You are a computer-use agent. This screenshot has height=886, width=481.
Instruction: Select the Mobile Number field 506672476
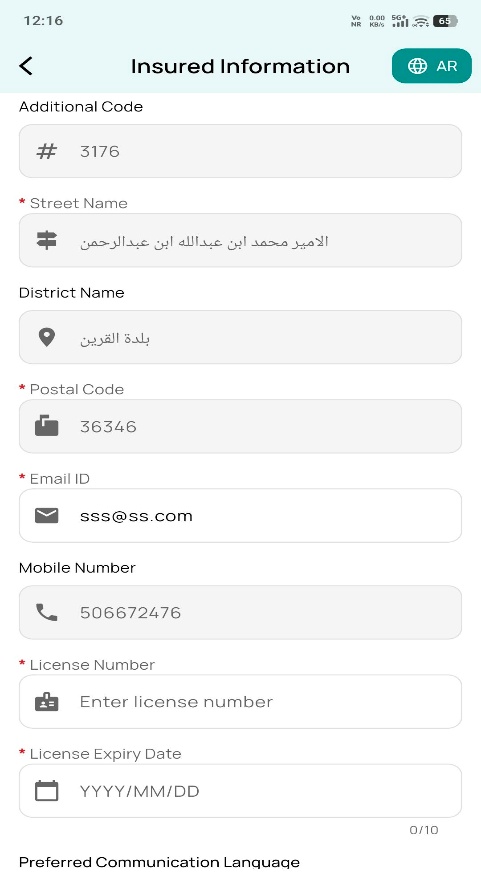240,613
